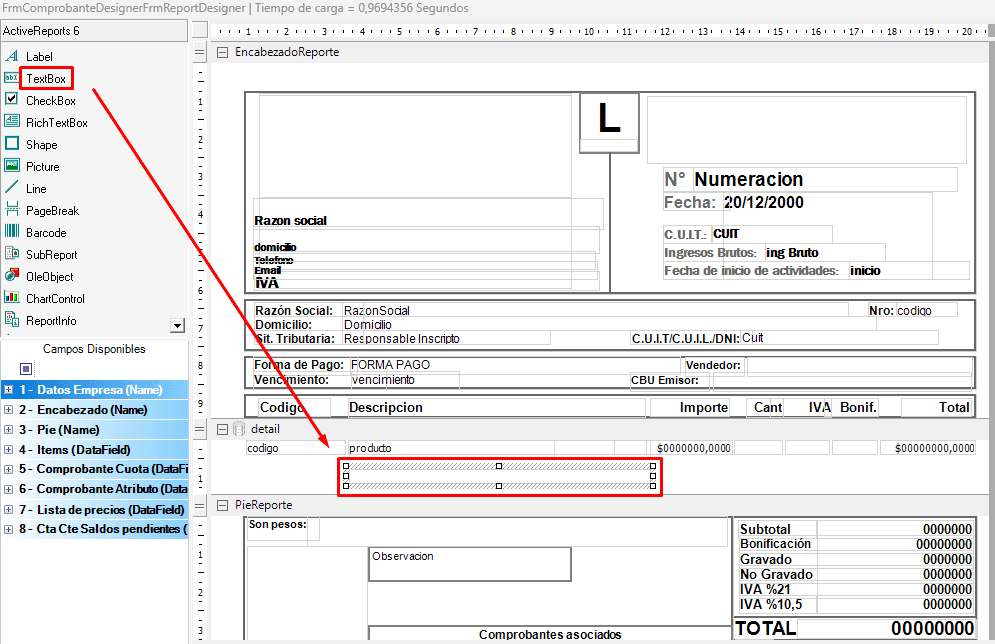This screenshot has width=995, height=644.
Task: Select the TextBox tool
Action: 45,79
